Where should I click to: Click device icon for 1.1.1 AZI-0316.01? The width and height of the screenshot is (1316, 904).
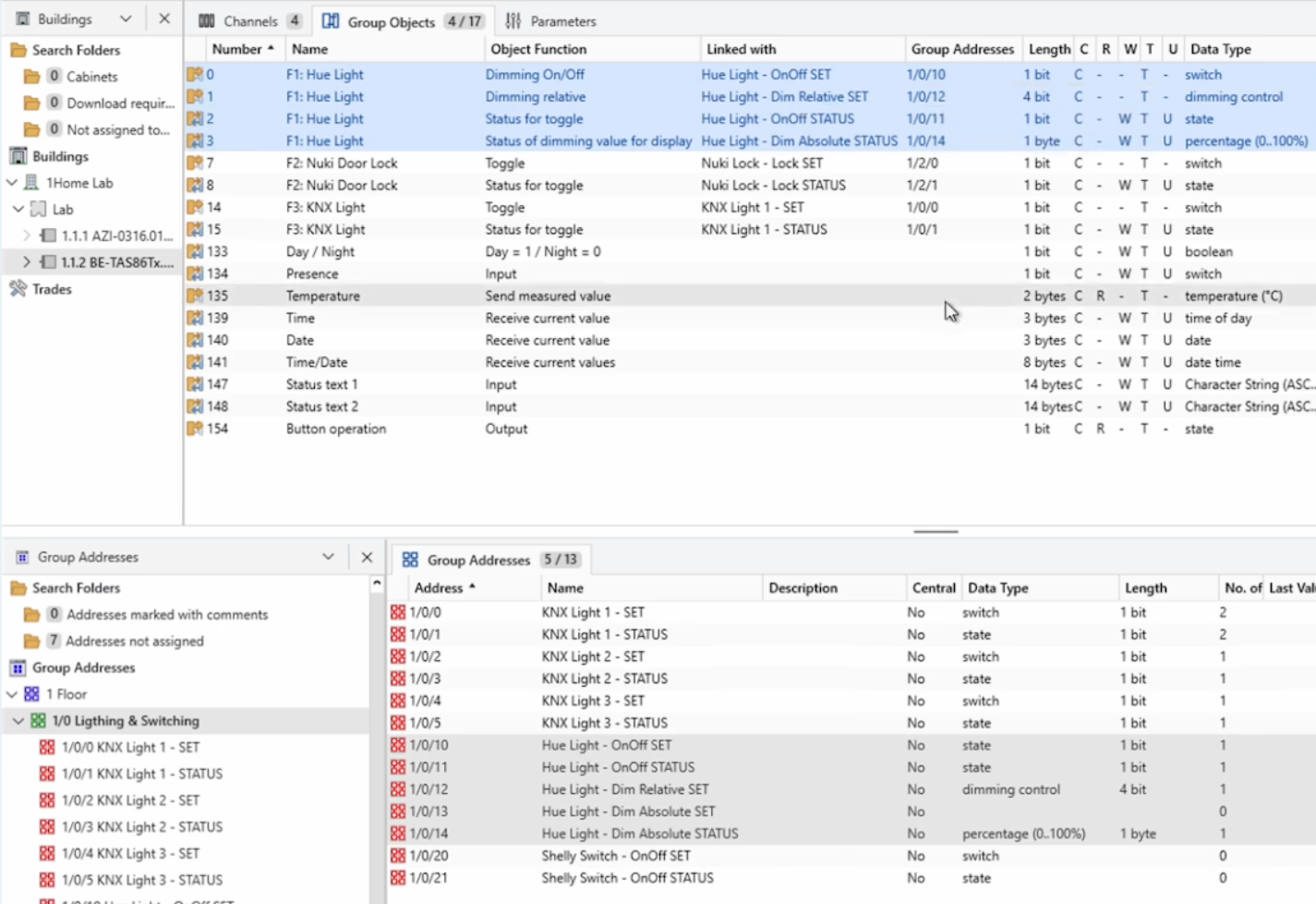click(x=48, y=235)
